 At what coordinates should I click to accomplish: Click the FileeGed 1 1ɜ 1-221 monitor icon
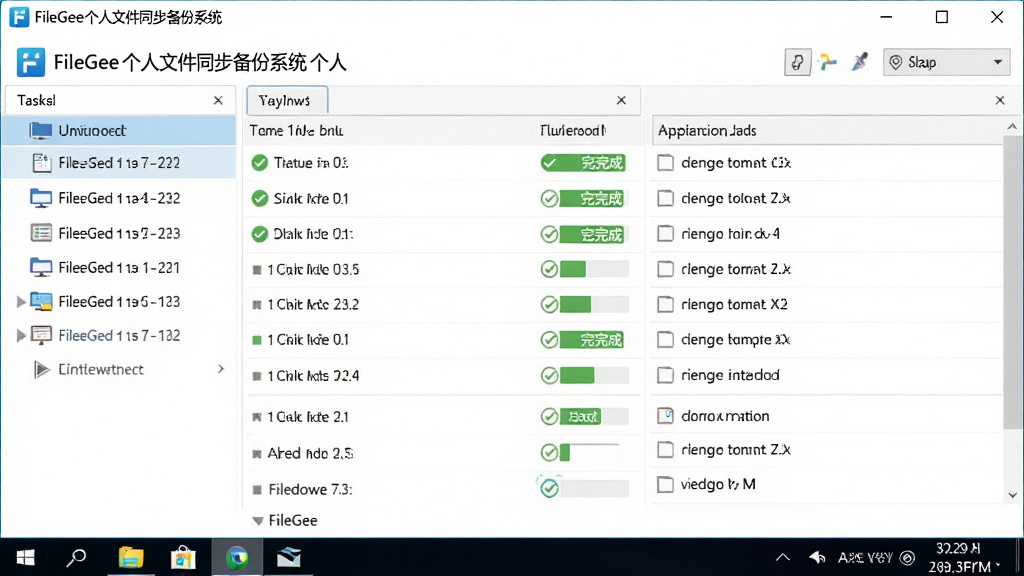(x=40, y=268)
